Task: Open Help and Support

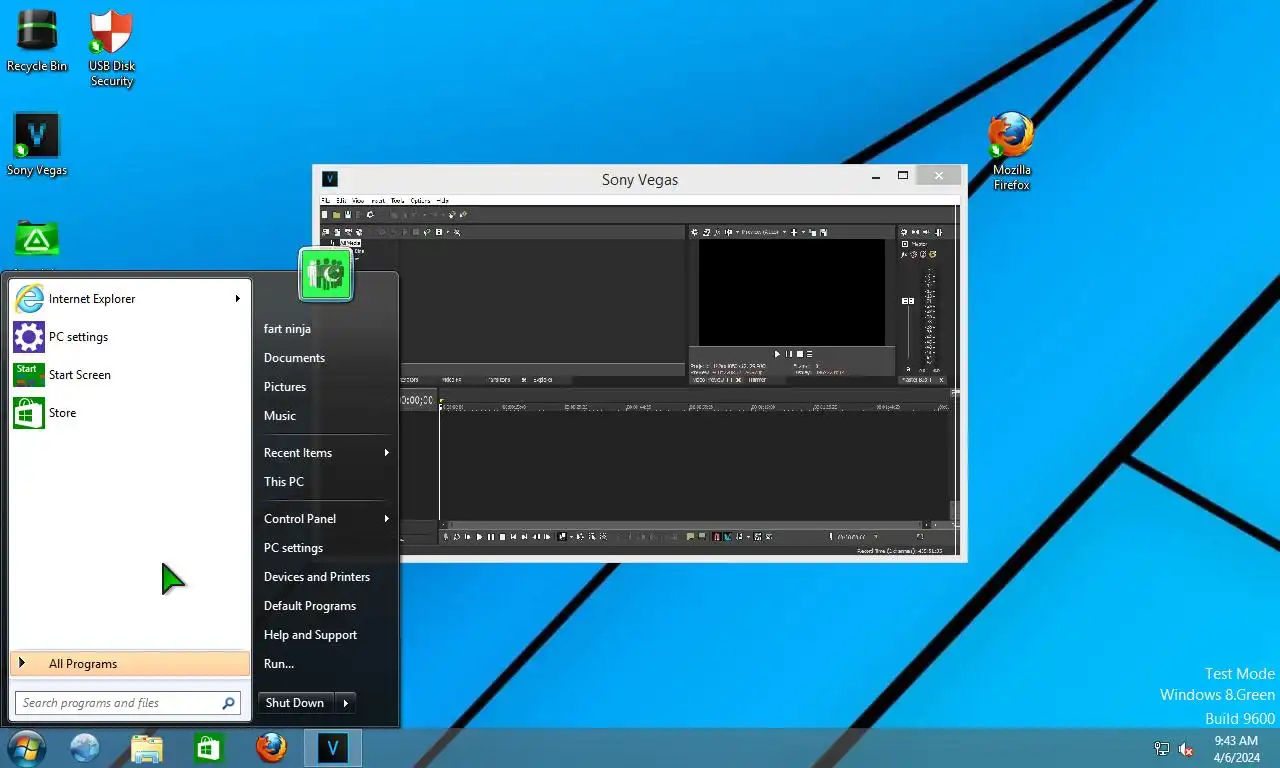Action: pos(310,635)
